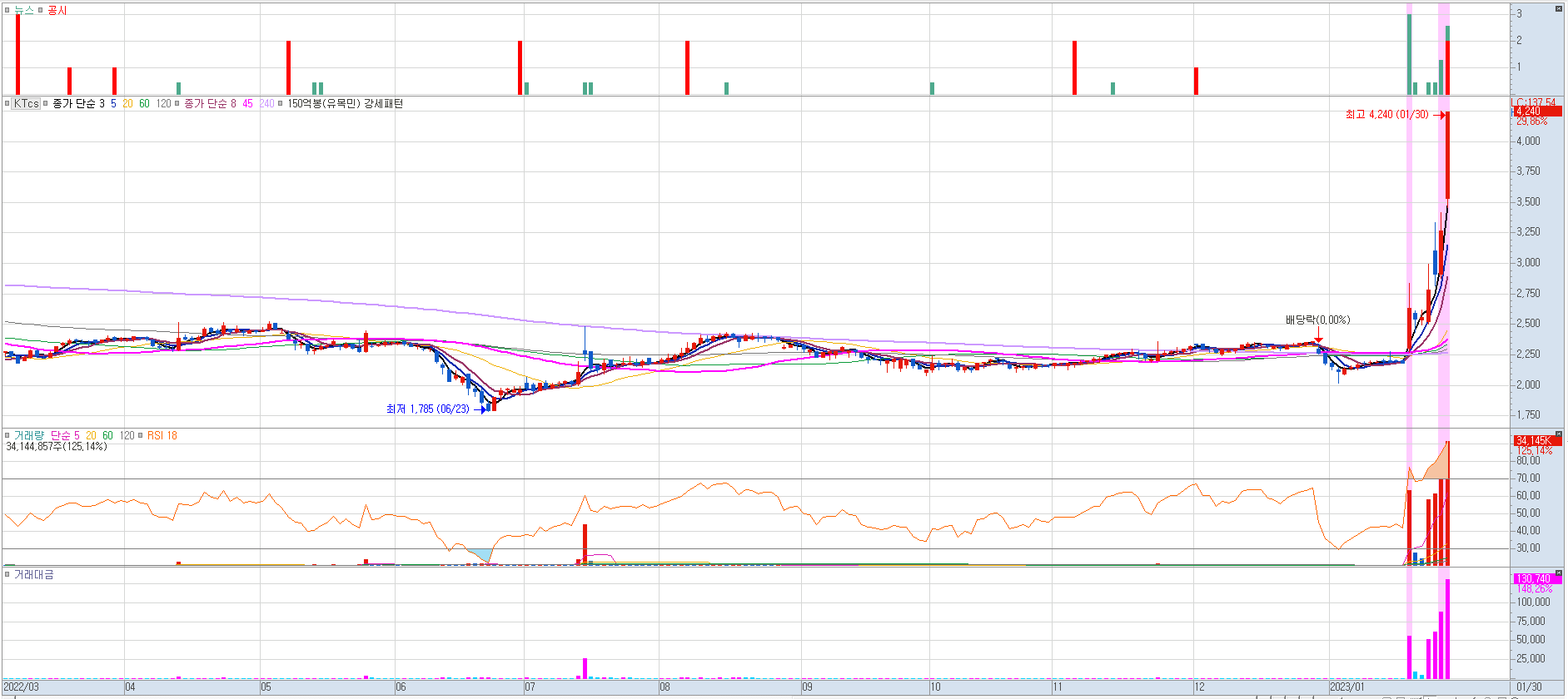Click the 종가 단순 8 label text
The height and width of the screenshot is (699, 1568).
pos(210,104)
